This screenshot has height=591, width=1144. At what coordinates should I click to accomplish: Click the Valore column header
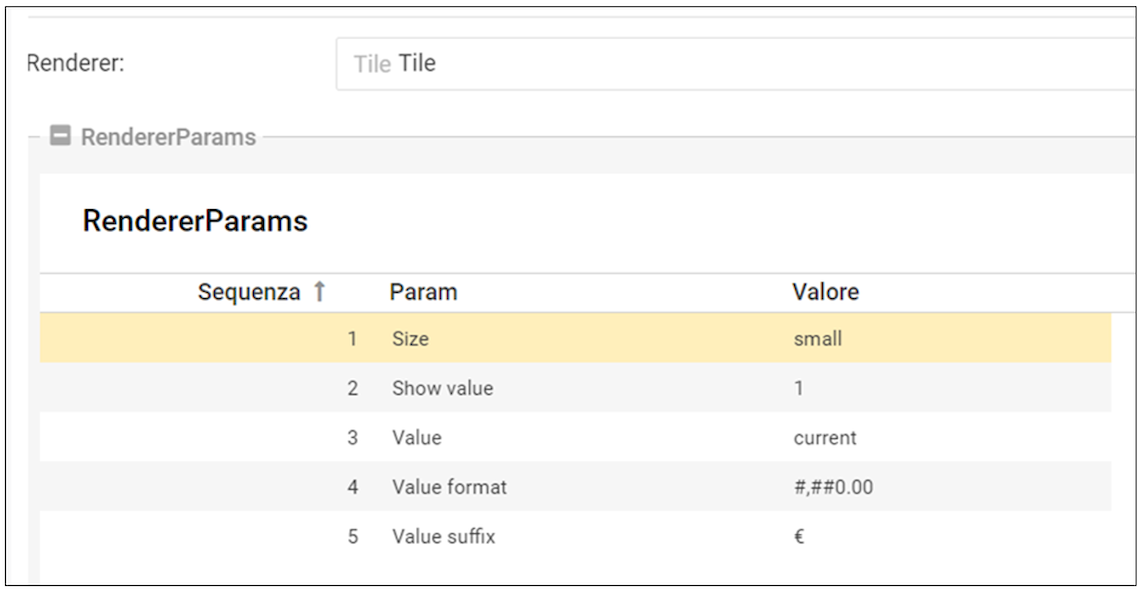click(825, 292)
